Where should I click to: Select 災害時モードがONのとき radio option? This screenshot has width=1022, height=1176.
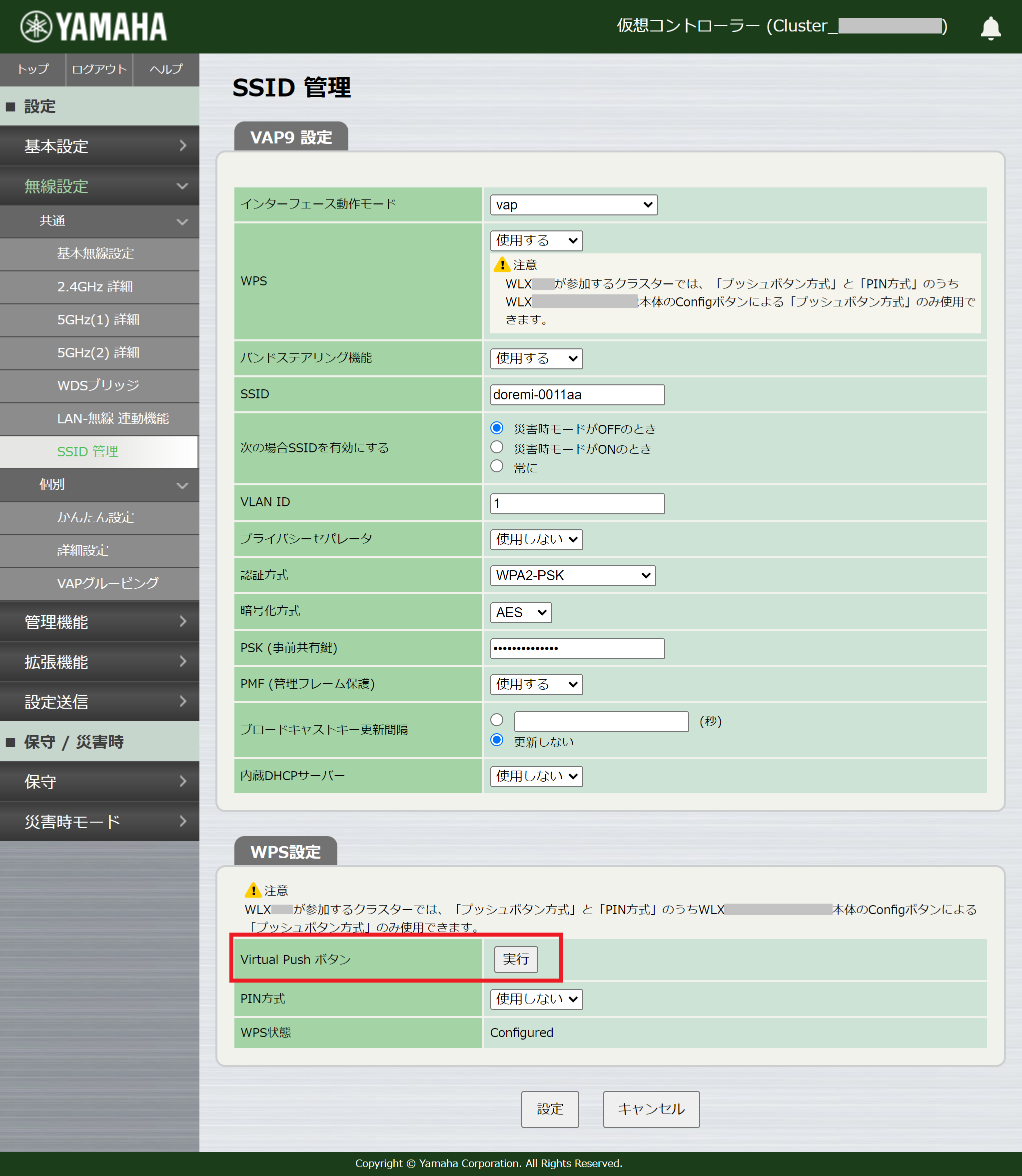click(497, 447)
